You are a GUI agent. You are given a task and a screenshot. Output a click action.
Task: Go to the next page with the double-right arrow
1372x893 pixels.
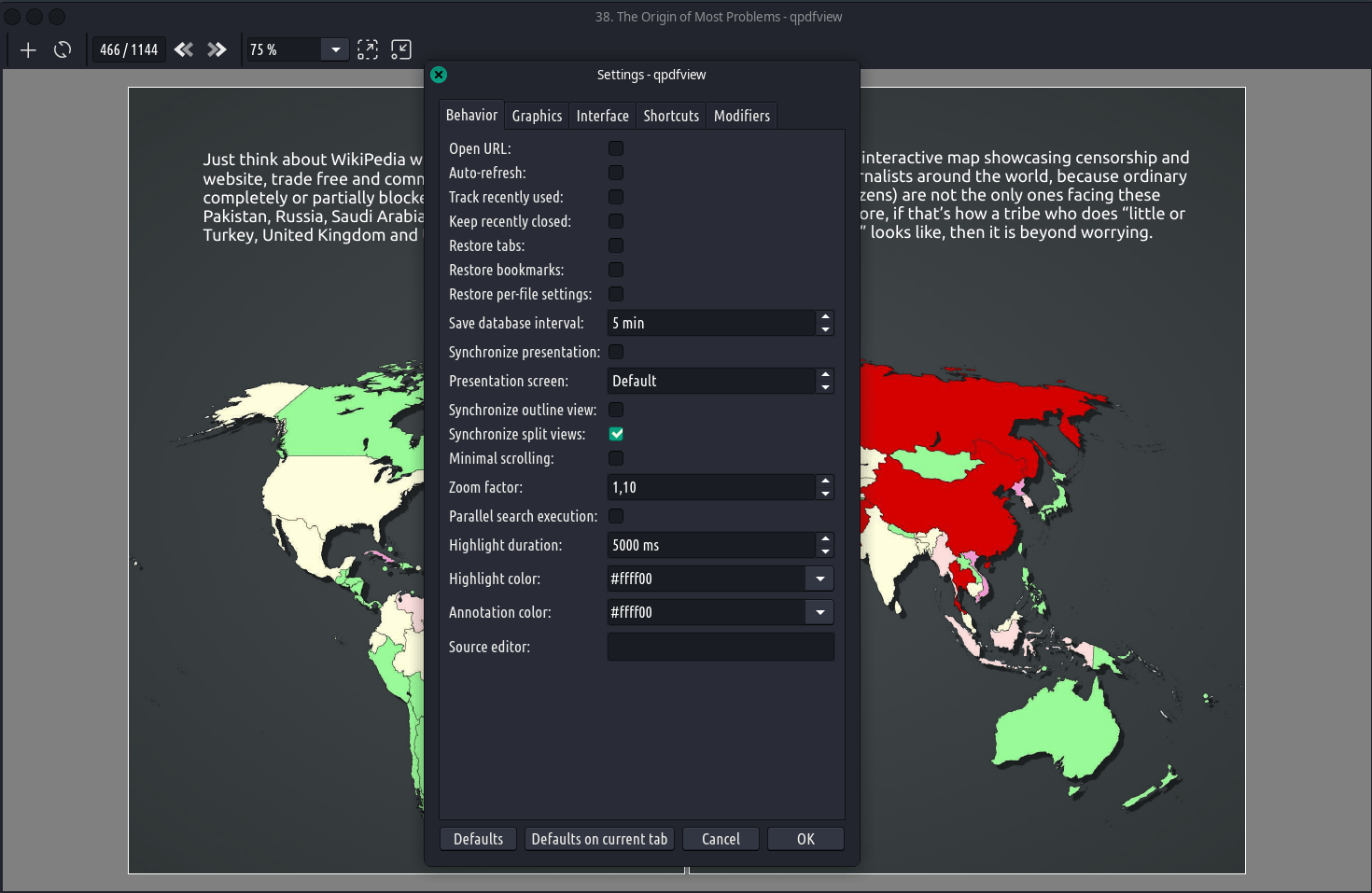pyautogui.click(x=217, y=50)
